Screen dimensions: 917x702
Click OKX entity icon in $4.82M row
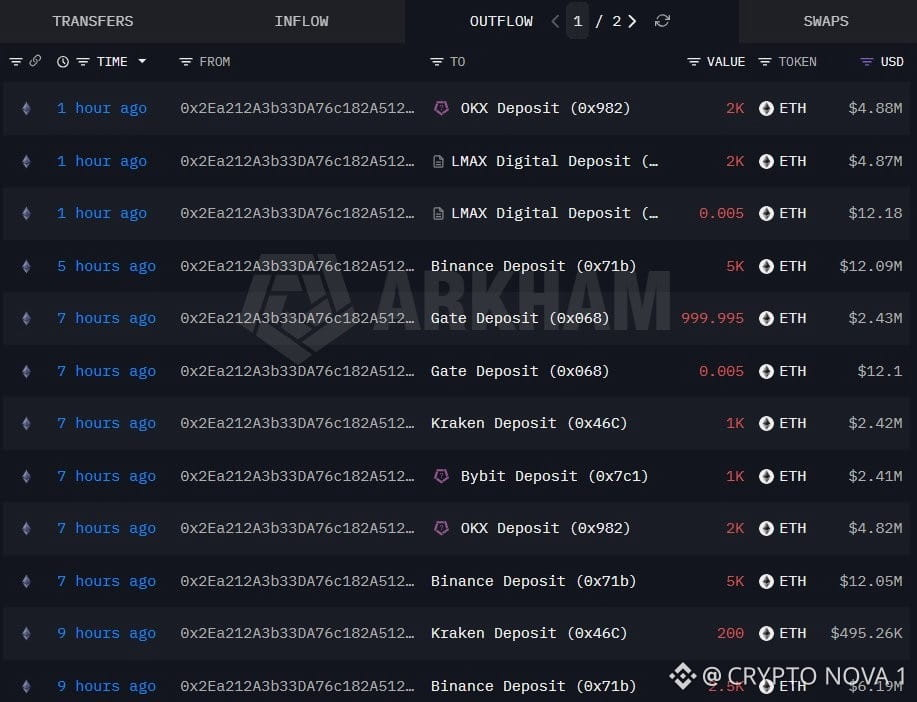click(441, 528)
